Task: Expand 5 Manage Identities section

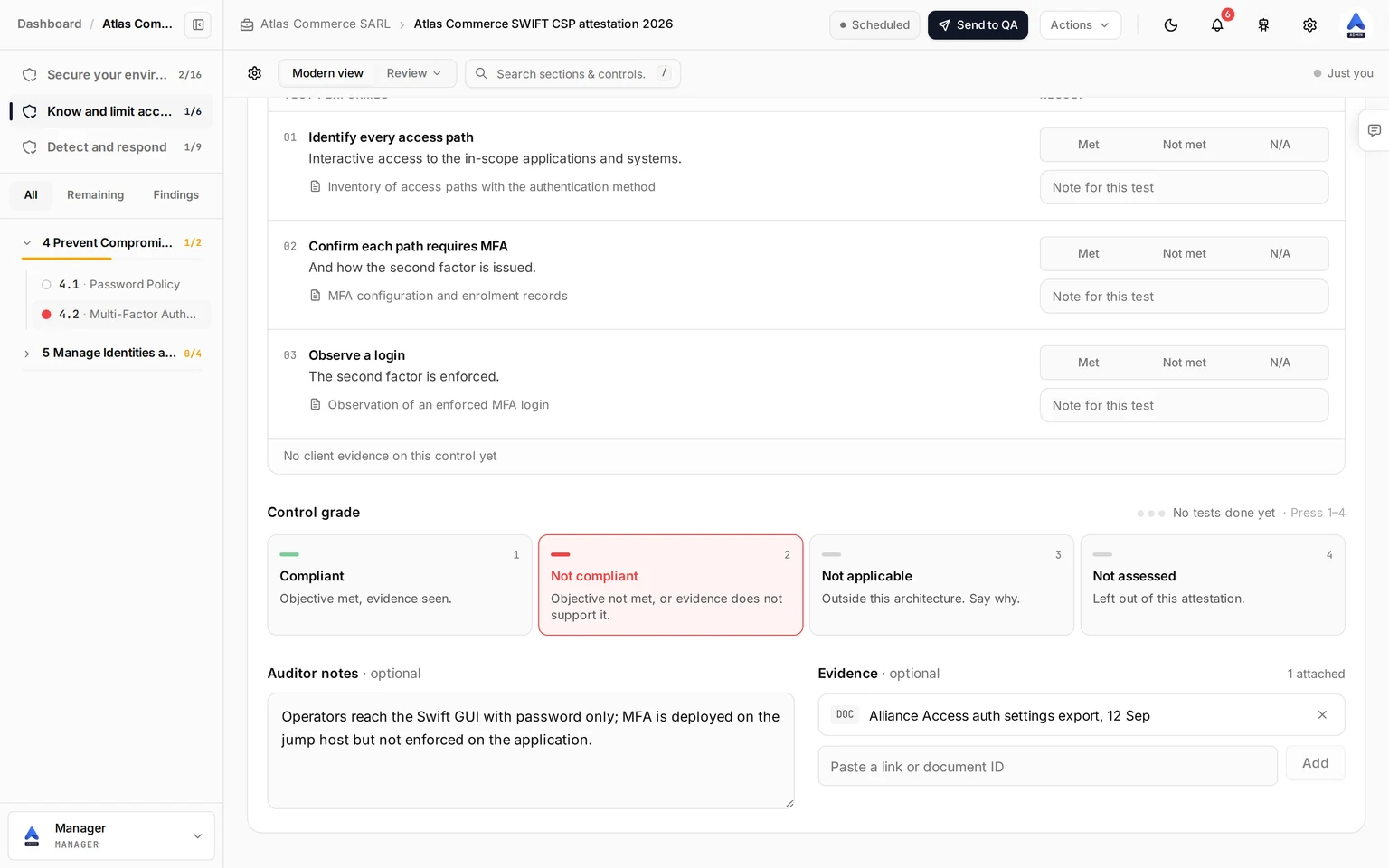Action: pos(27,354)
